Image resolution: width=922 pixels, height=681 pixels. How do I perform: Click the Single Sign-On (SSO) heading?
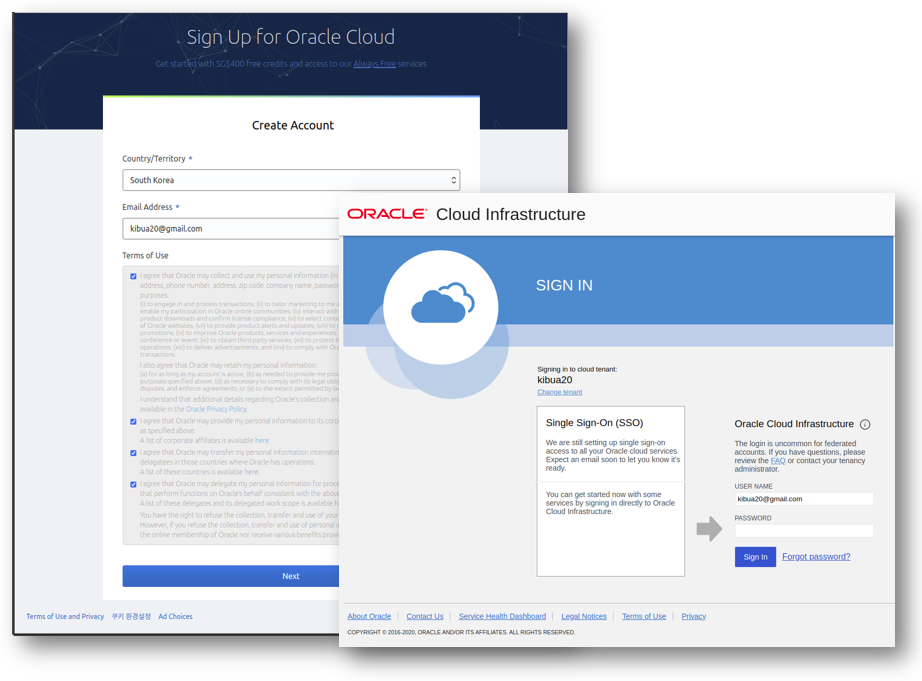pos(594,423)
